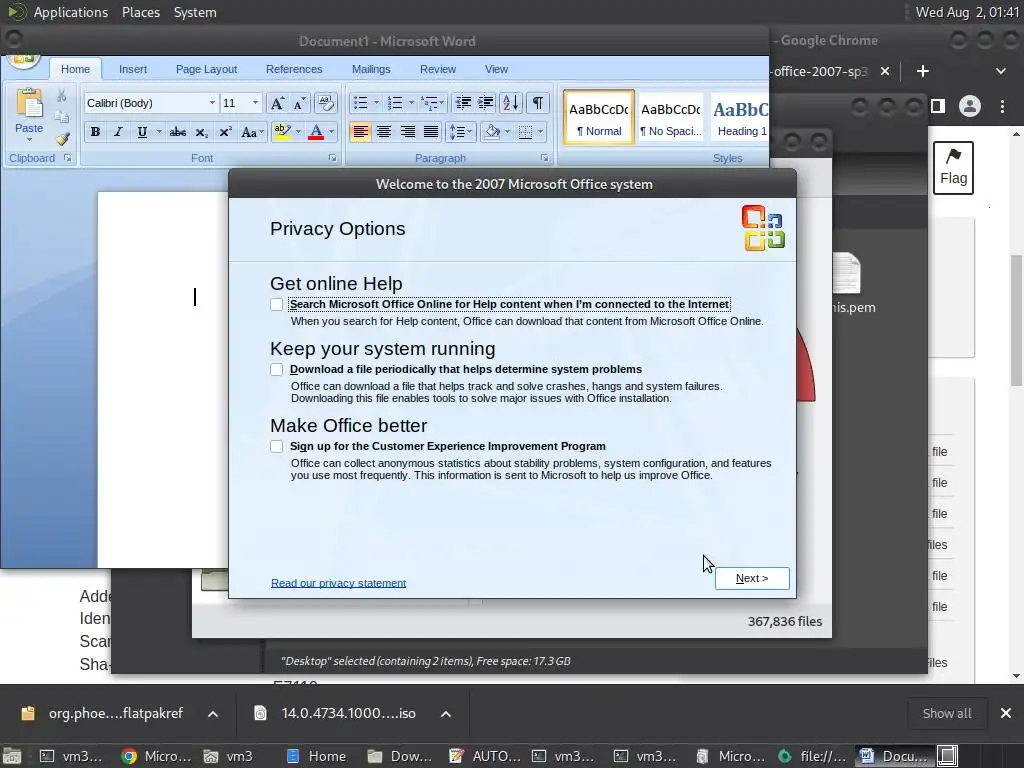Open the View ribbon tab

(496, 69)
